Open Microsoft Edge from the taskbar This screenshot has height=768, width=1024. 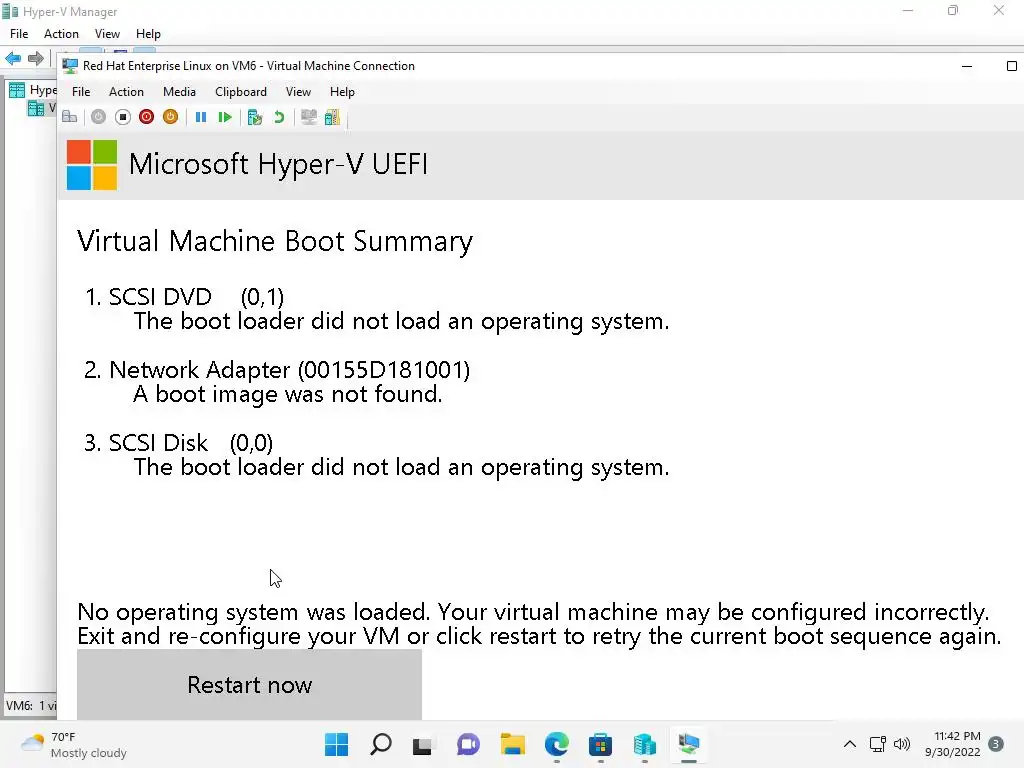pos(557,744)
